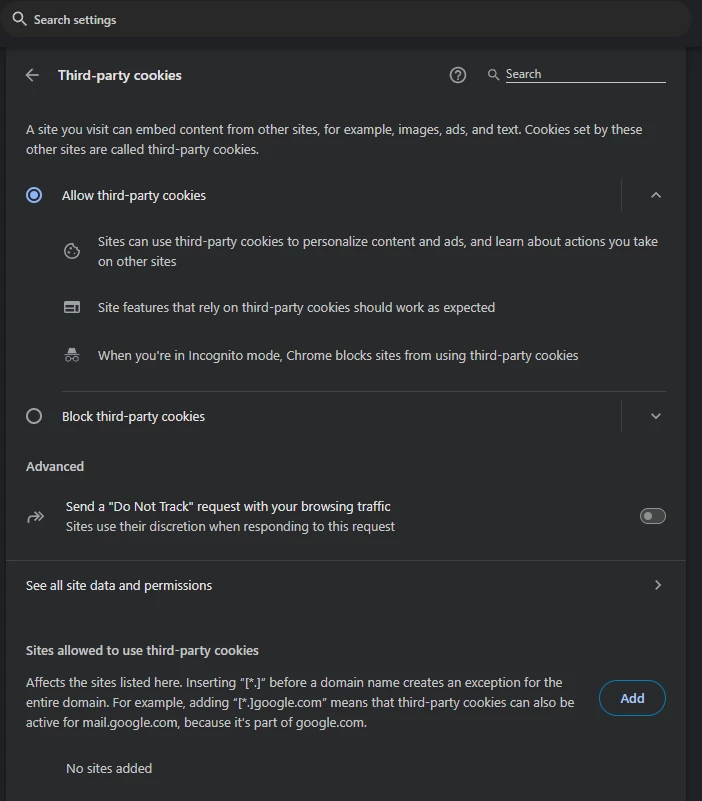Click the back arrow beside Third-party cookies
This screenshot has height=801, width=702.
point(33,75)
